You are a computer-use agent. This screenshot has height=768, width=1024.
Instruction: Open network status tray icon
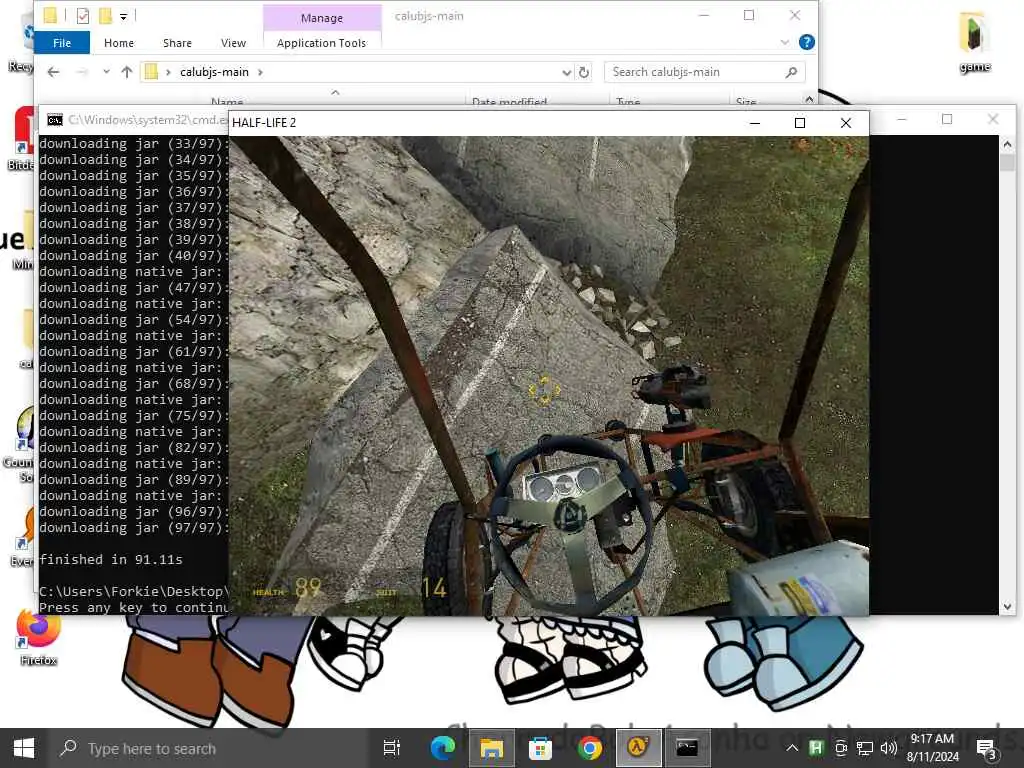click(x=865, y=748)
